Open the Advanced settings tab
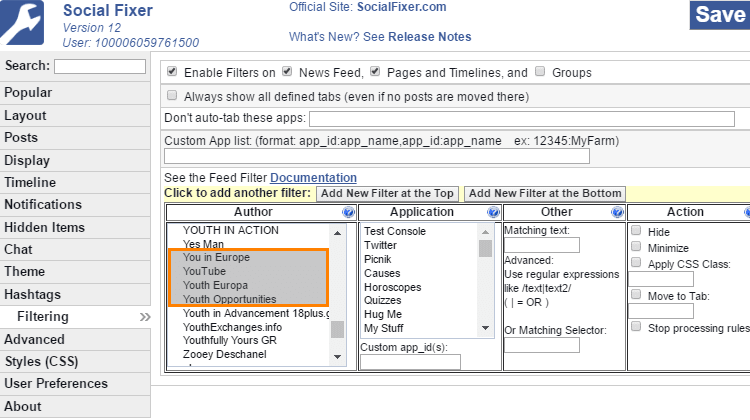Viewport: 750px width, 420px height. pos(75,340)
